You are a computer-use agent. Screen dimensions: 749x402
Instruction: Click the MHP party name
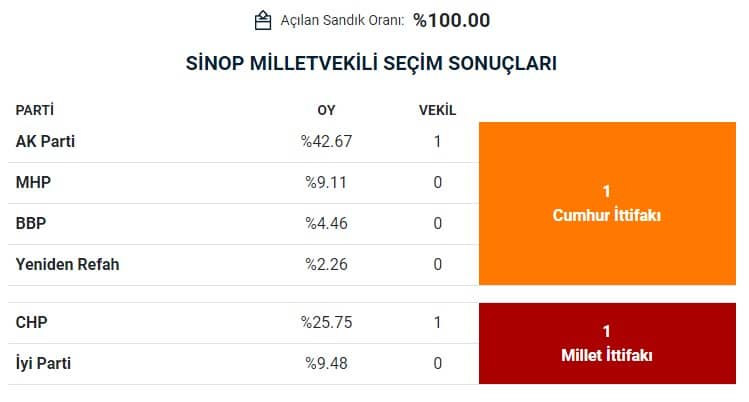click(x=33, y=182)
